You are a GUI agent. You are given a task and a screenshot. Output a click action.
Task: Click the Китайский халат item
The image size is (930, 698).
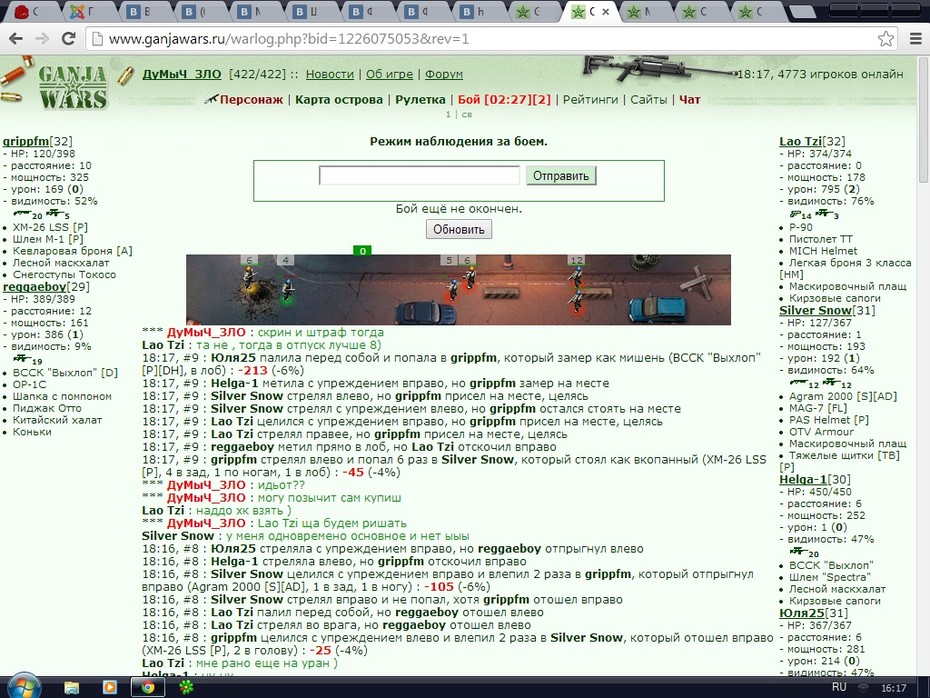[x=57, y=420]
